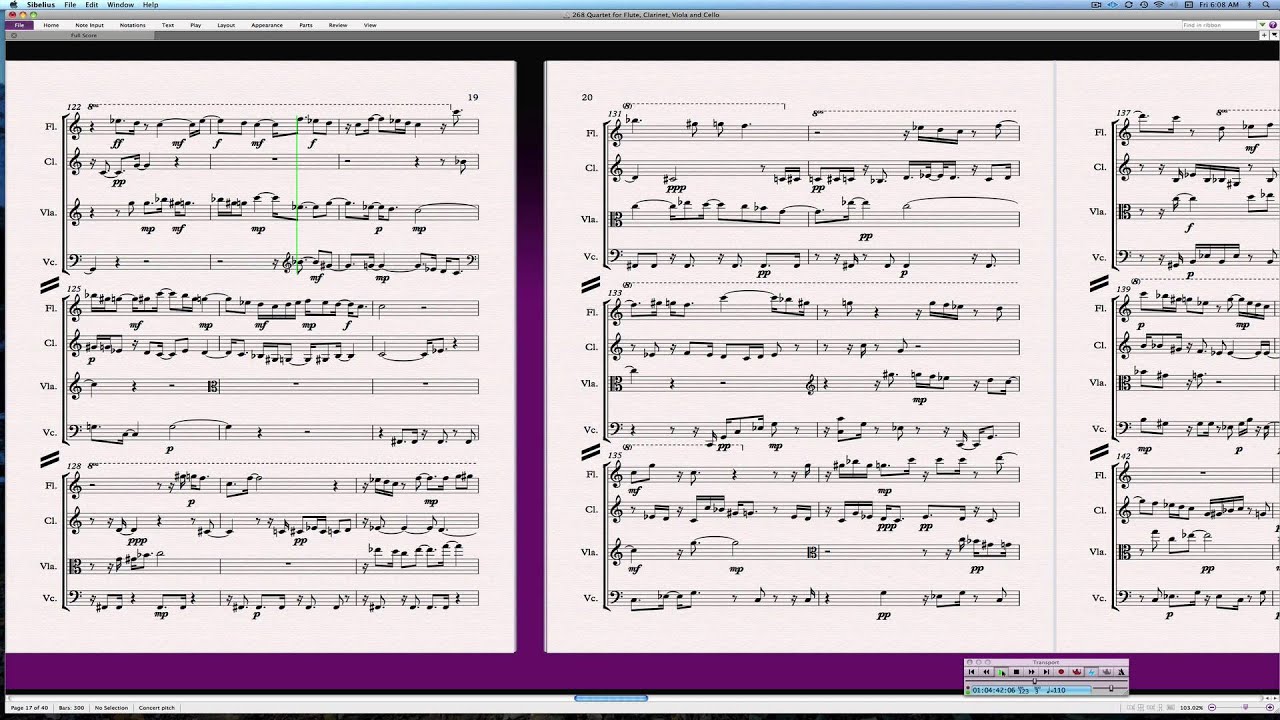1280x720 pixels.
Task: Move the Transport timeline position slider
Action: coord(1034,681)
